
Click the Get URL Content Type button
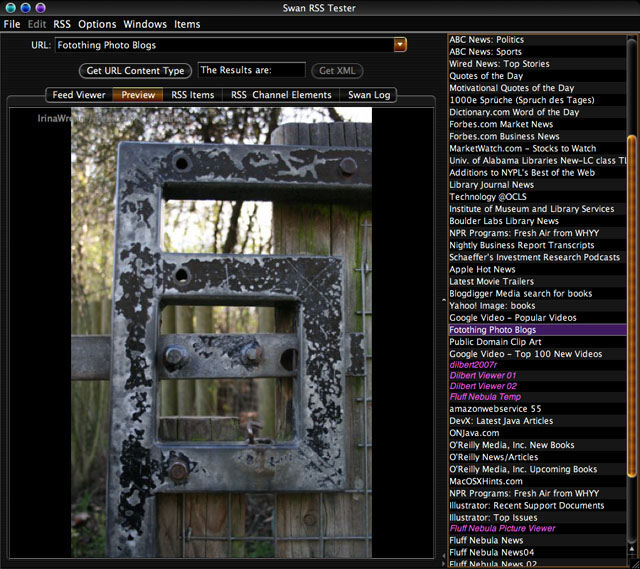pos(135,71)
